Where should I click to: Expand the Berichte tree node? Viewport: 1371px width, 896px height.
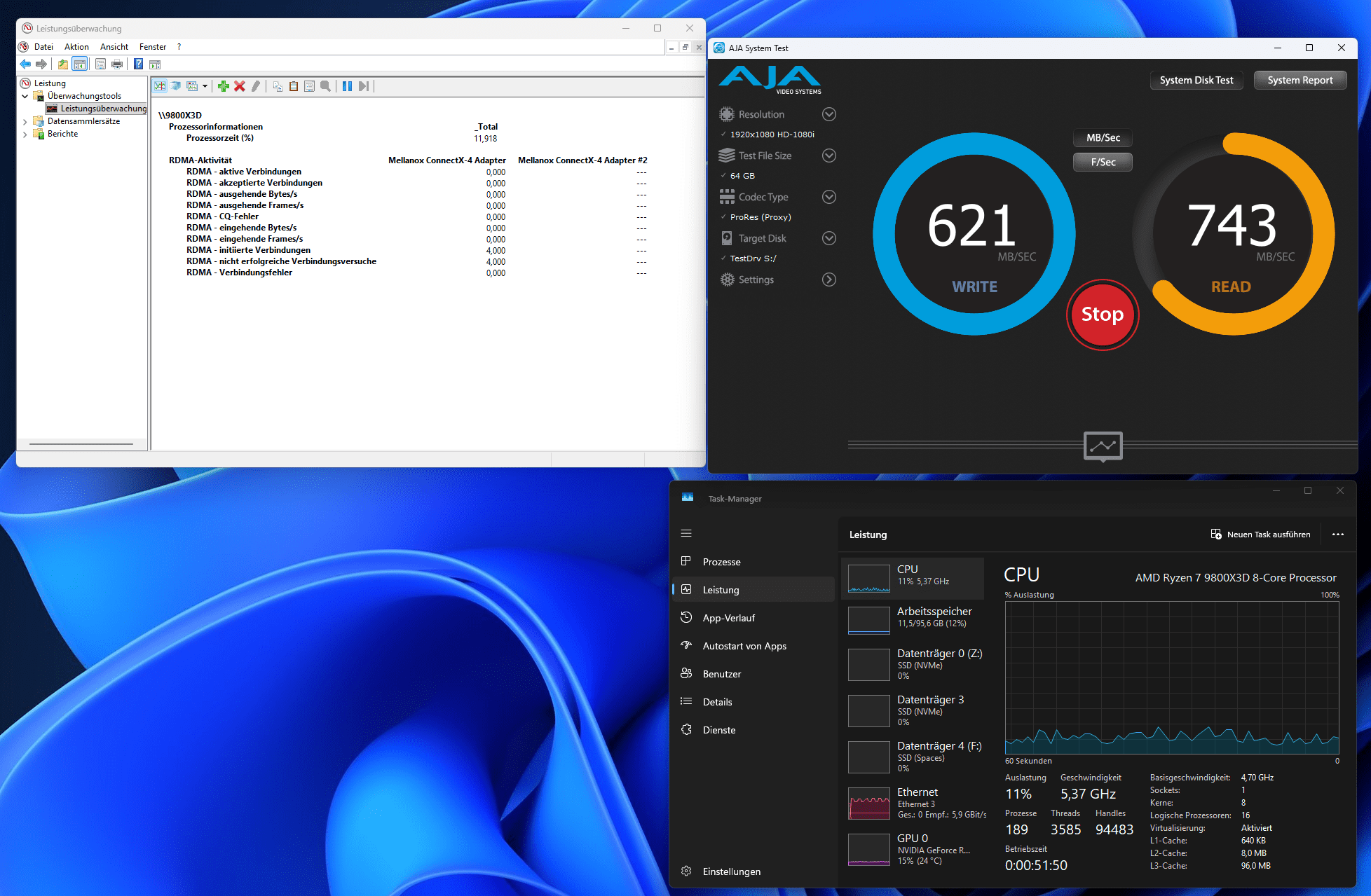(25, 134)
